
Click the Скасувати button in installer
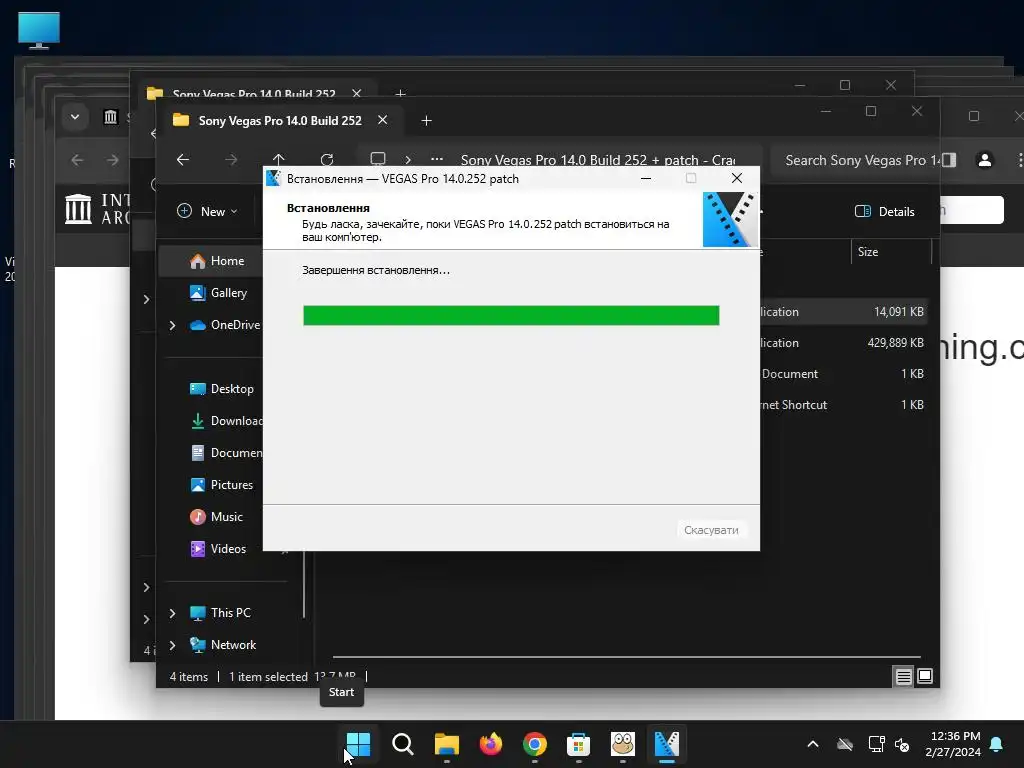(711, 530)
